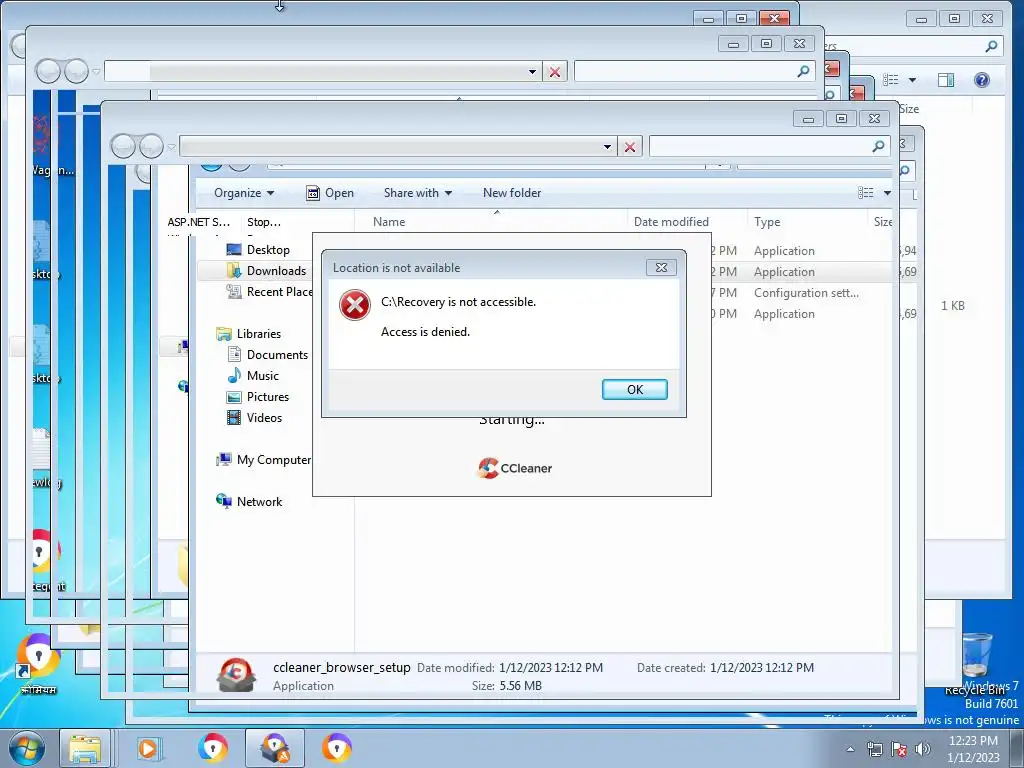Select My Computer in the navigation pane
This screenshot has height=768, width=1024.
coord(274,460)
